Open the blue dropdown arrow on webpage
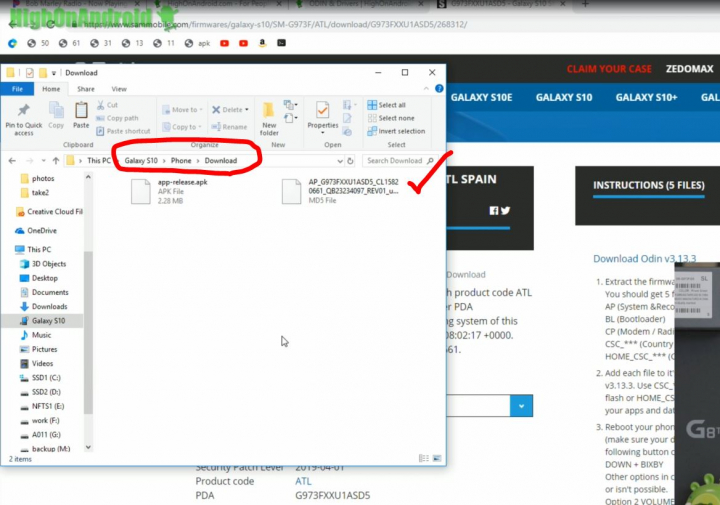 521,406
